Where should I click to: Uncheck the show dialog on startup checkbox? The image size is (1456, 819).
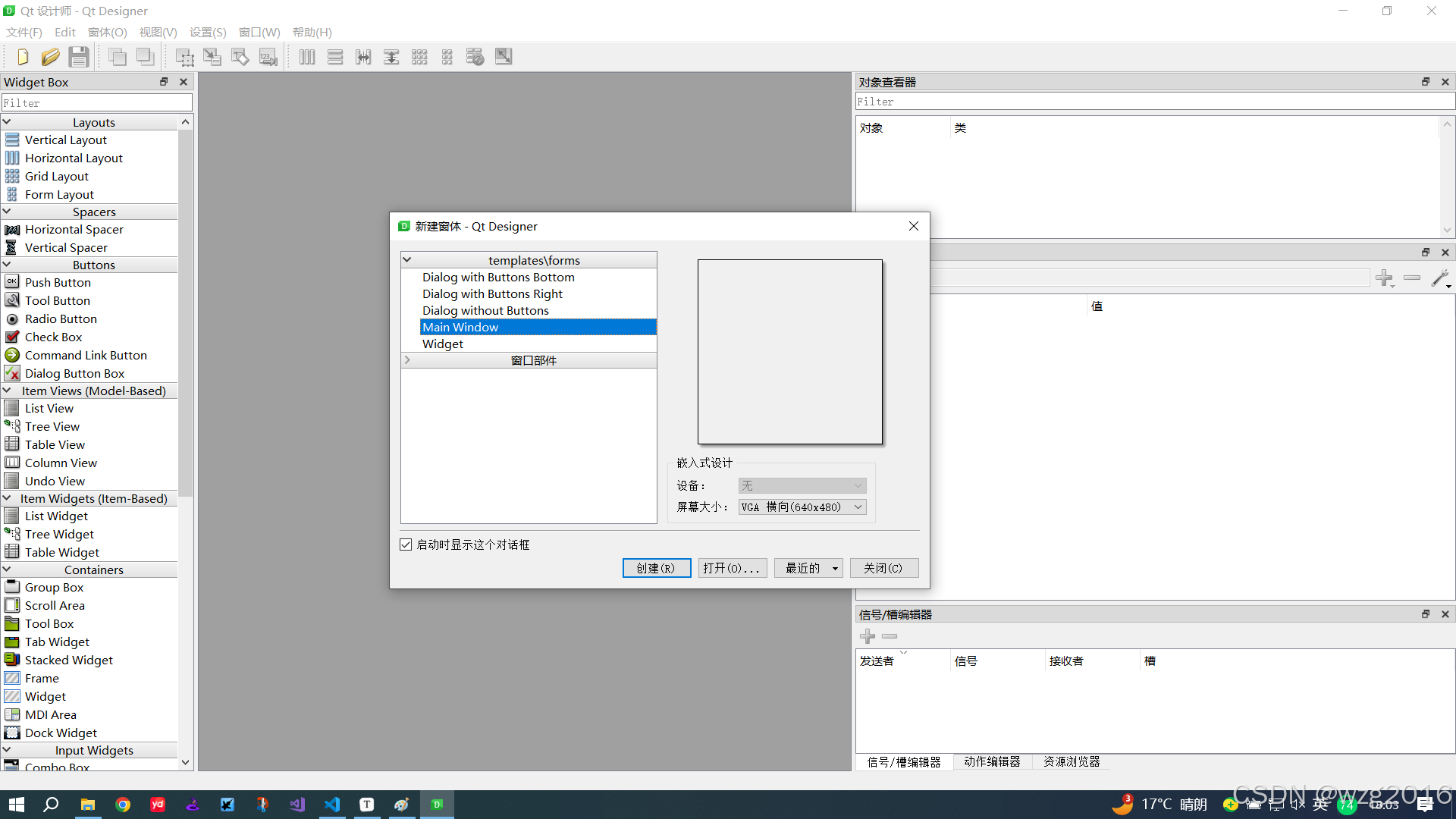pyautogui.click(x=406, y=544)
